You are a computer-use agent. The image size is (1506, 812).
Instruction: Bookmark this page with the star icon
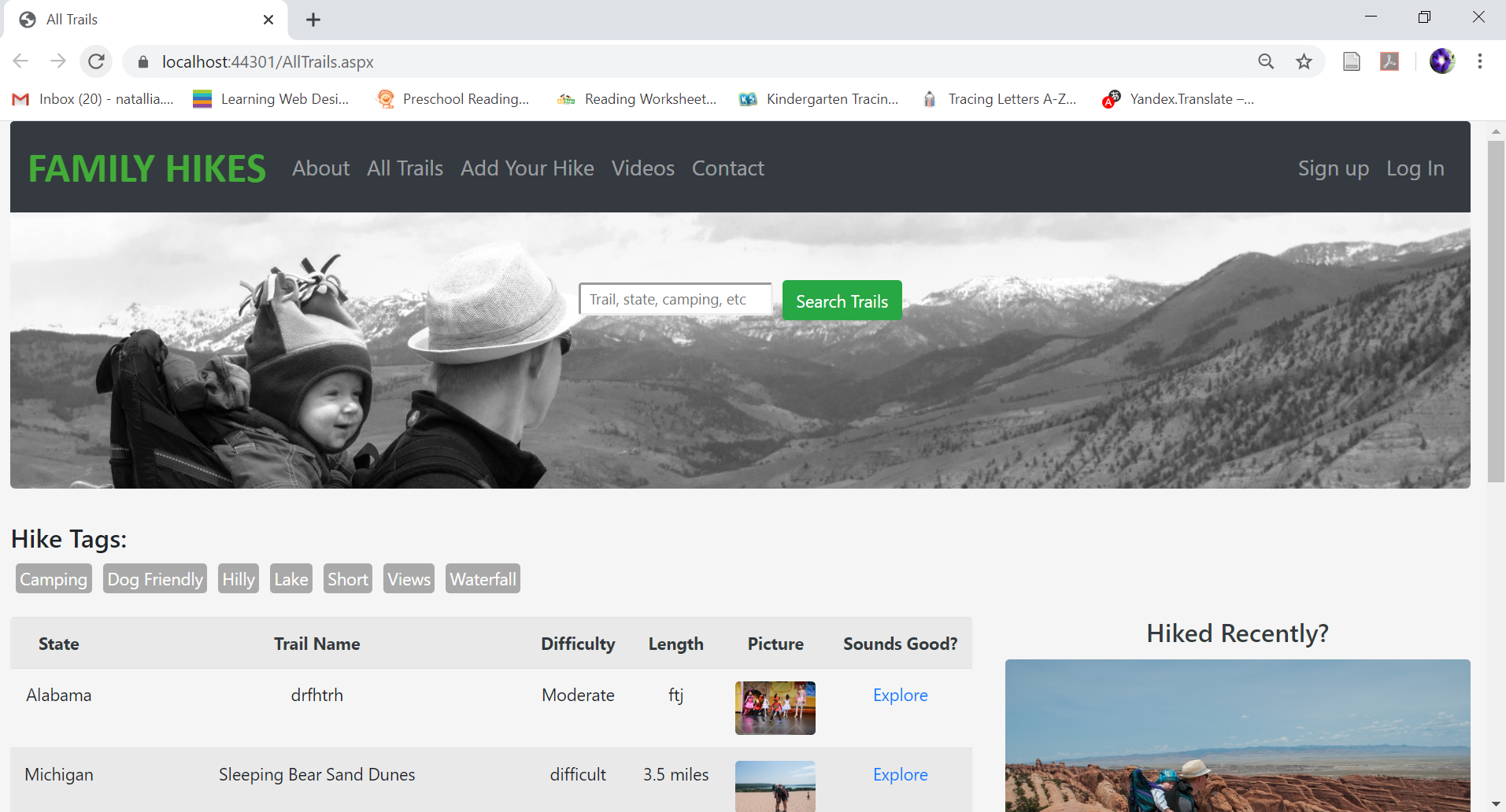click(1304, 61)
